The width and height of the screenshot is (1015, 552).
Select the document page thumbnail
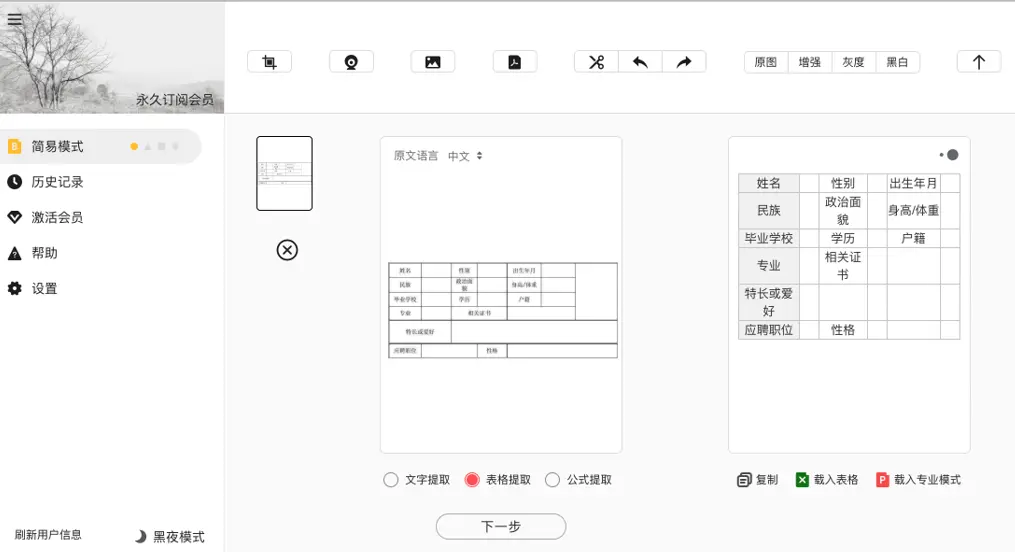(284, 173)
